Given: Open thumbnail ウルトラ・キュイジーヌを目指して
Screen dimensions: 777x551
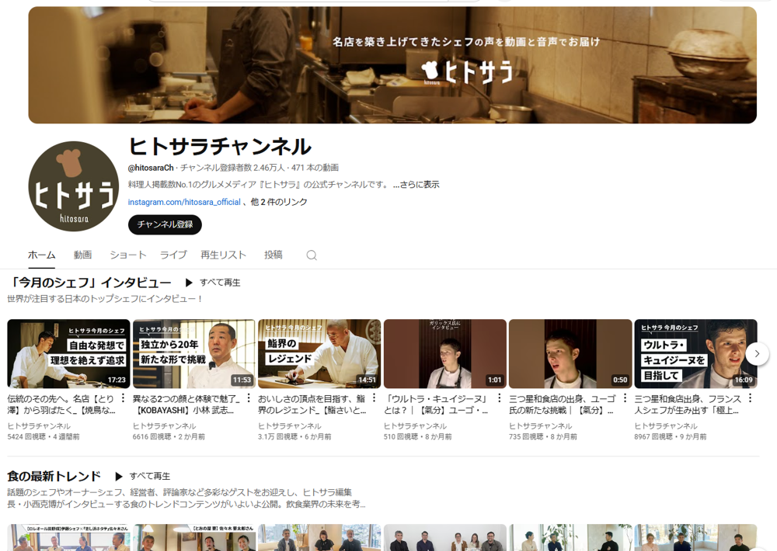Looking at the screenshot, I should 696,354.
